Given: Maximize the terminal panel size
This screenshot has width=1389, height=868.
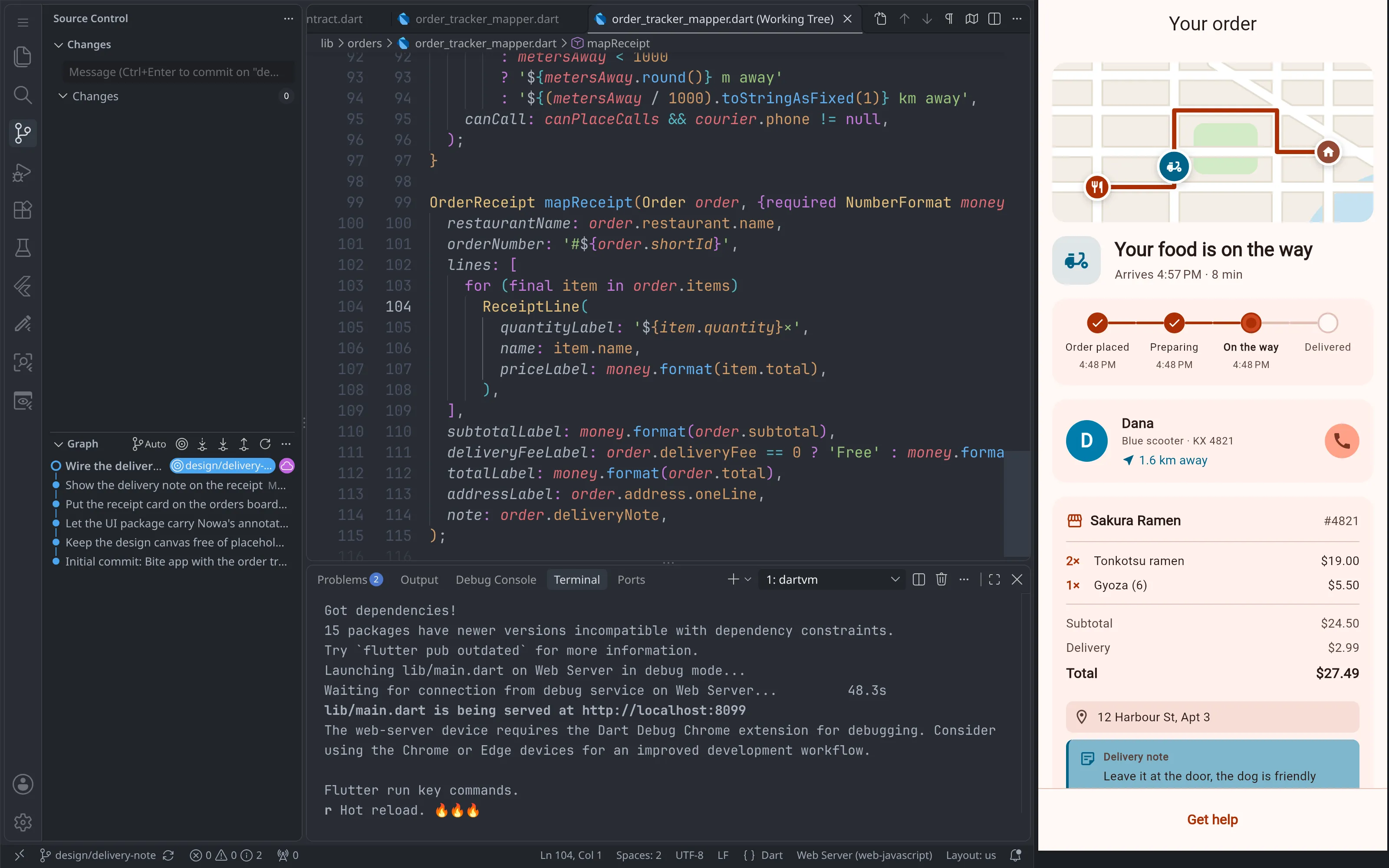Looking at the screenshot, I should (x=994, y=579).
